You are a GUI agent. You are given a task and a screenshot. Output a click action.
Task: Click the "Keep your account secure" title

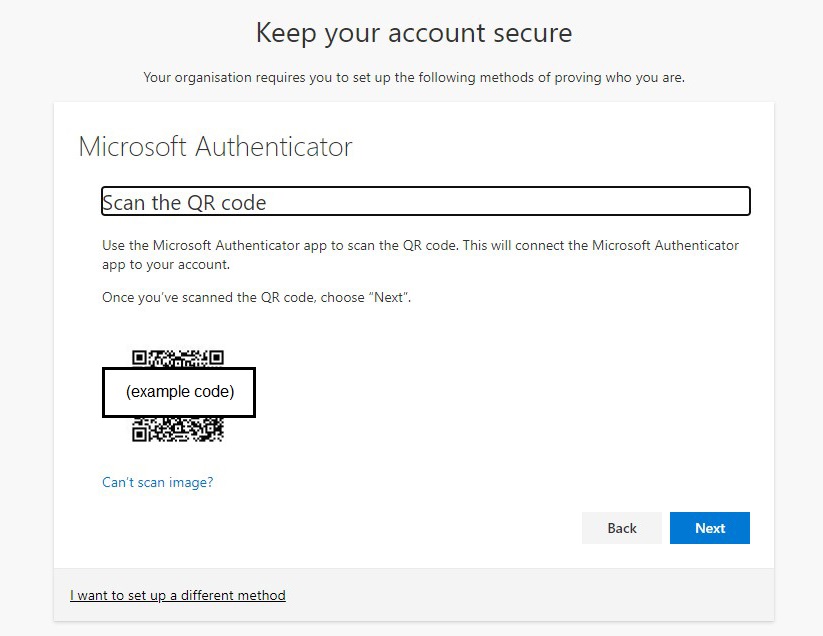click(x=413, y=32)
